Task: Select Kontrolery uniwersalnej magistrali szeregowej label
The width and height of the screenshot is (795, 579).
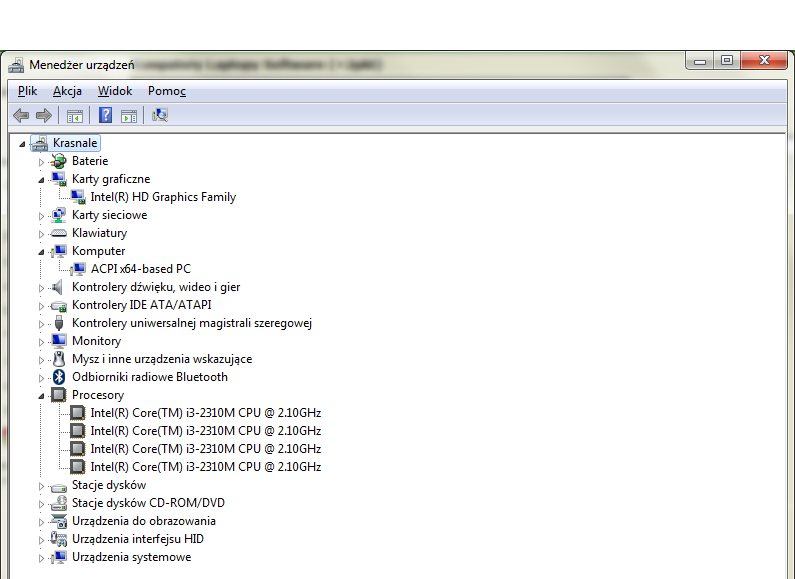Action: (x=192, y=323)
